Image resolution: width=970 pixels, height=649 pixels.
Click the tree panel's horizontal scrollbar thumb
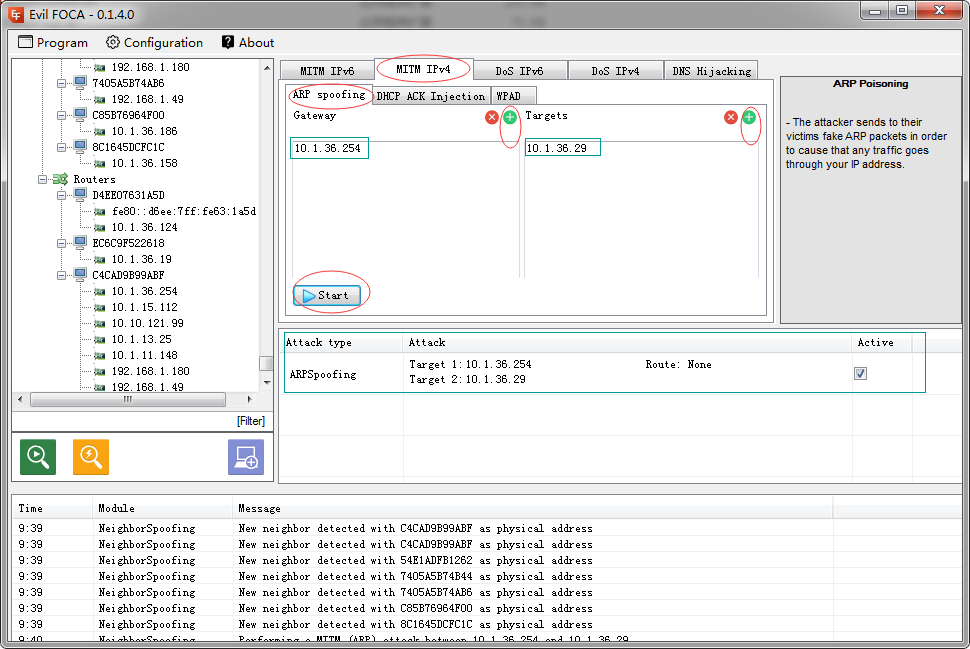(x=127, y=399)
